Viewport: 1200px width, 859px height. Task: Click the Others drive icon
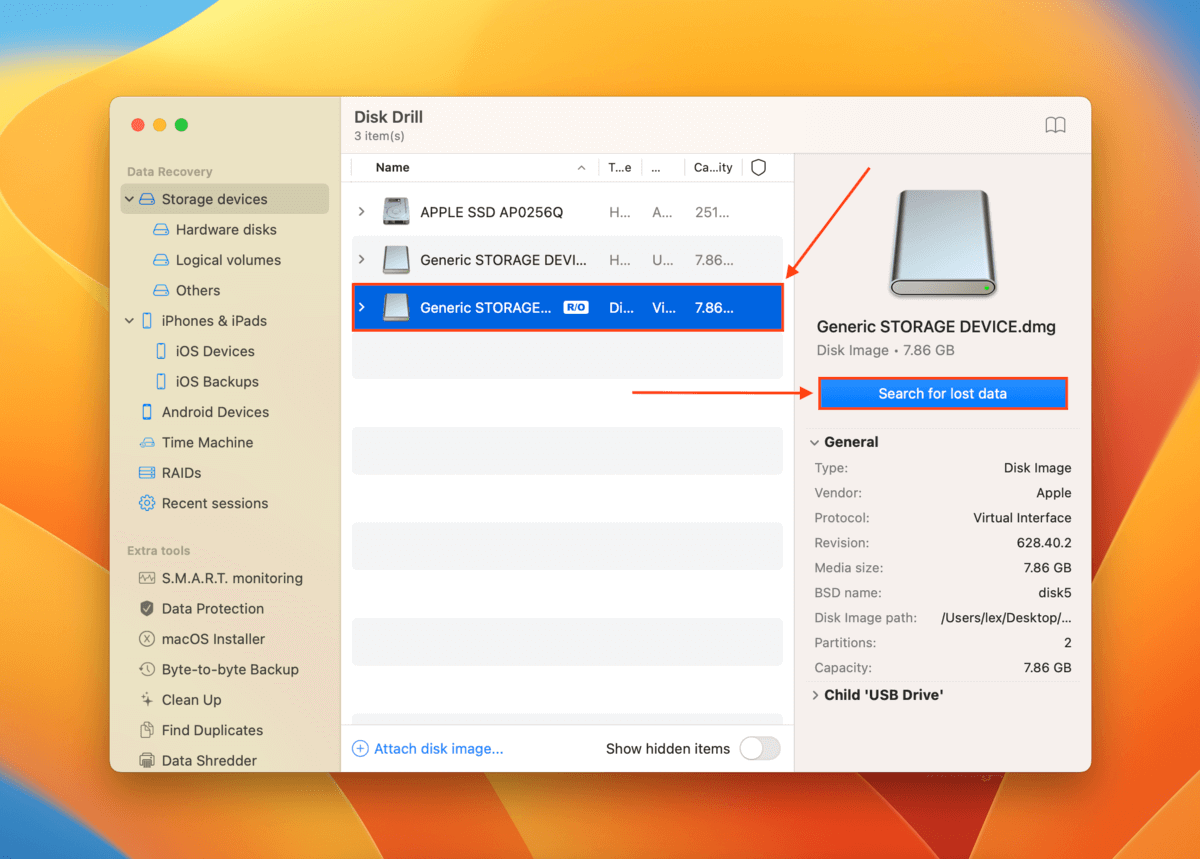pos(161,291)
